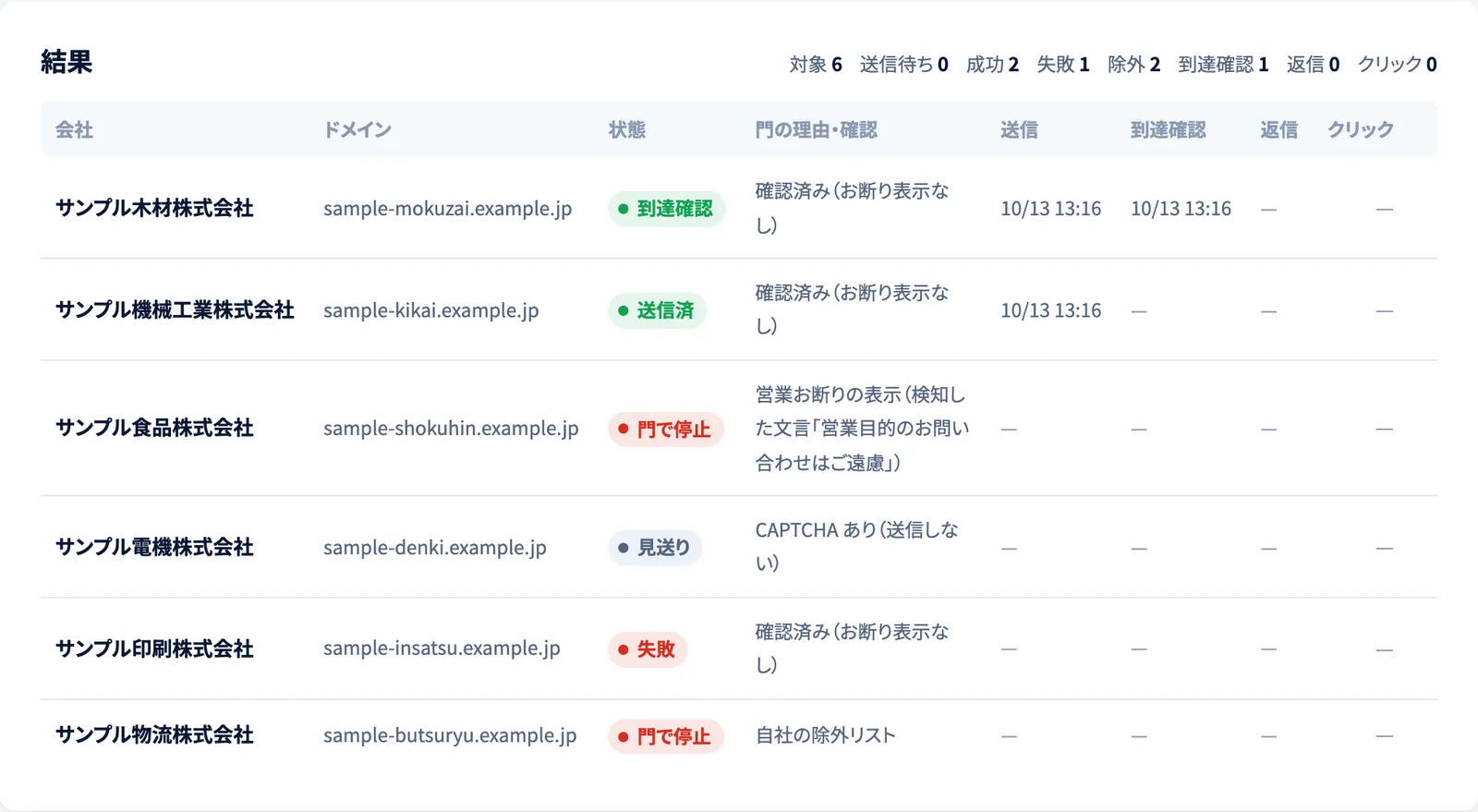The width and height of the screenshot is (1478, 812).
Task: Click サンプル機械工業株式会社's 送信 time 10/13 13:16
Action: 1050,310
